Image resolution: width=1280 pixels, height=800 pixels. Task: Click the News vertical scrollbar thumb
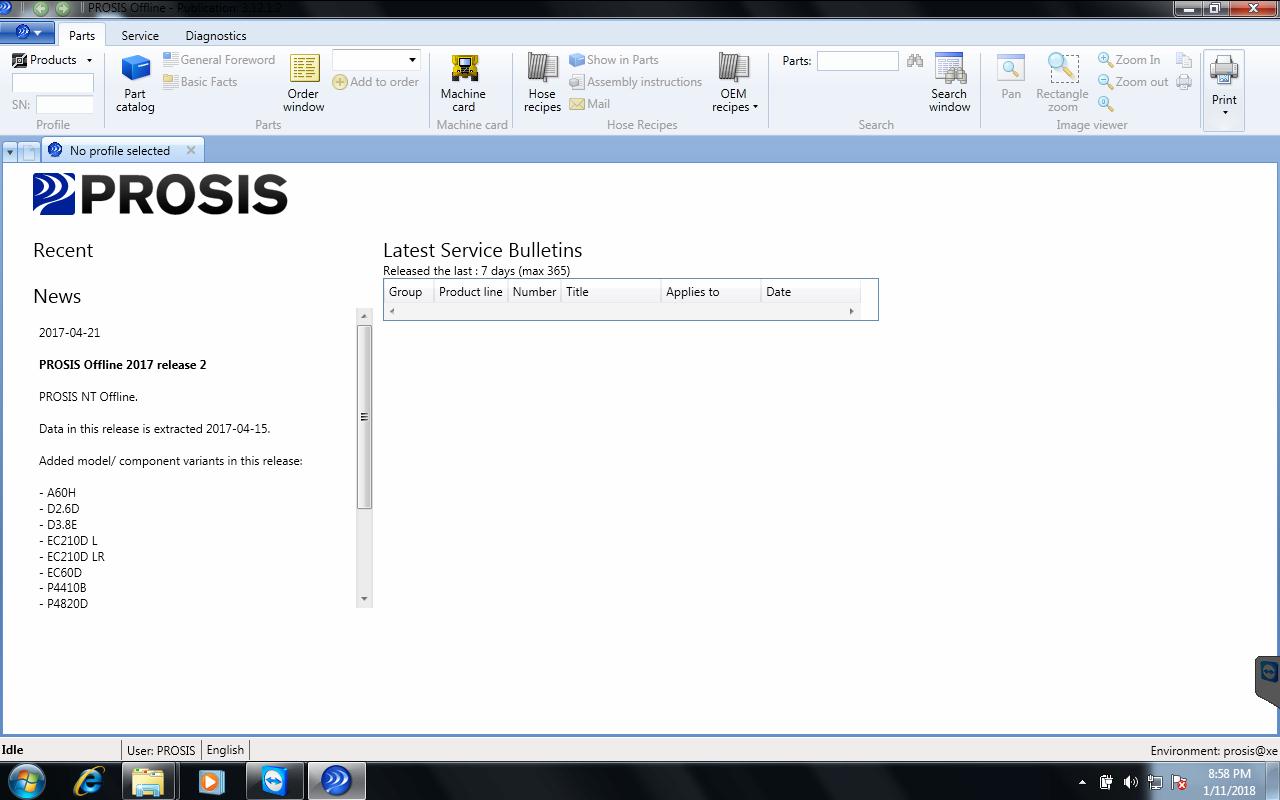364,417
